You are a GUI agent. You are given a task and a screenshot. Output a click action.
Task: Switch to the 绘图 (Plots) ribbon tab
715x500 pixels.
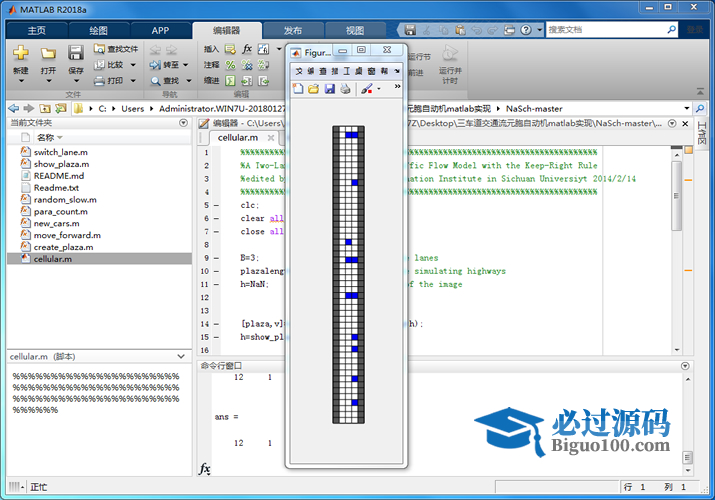(x=98, y=31)
